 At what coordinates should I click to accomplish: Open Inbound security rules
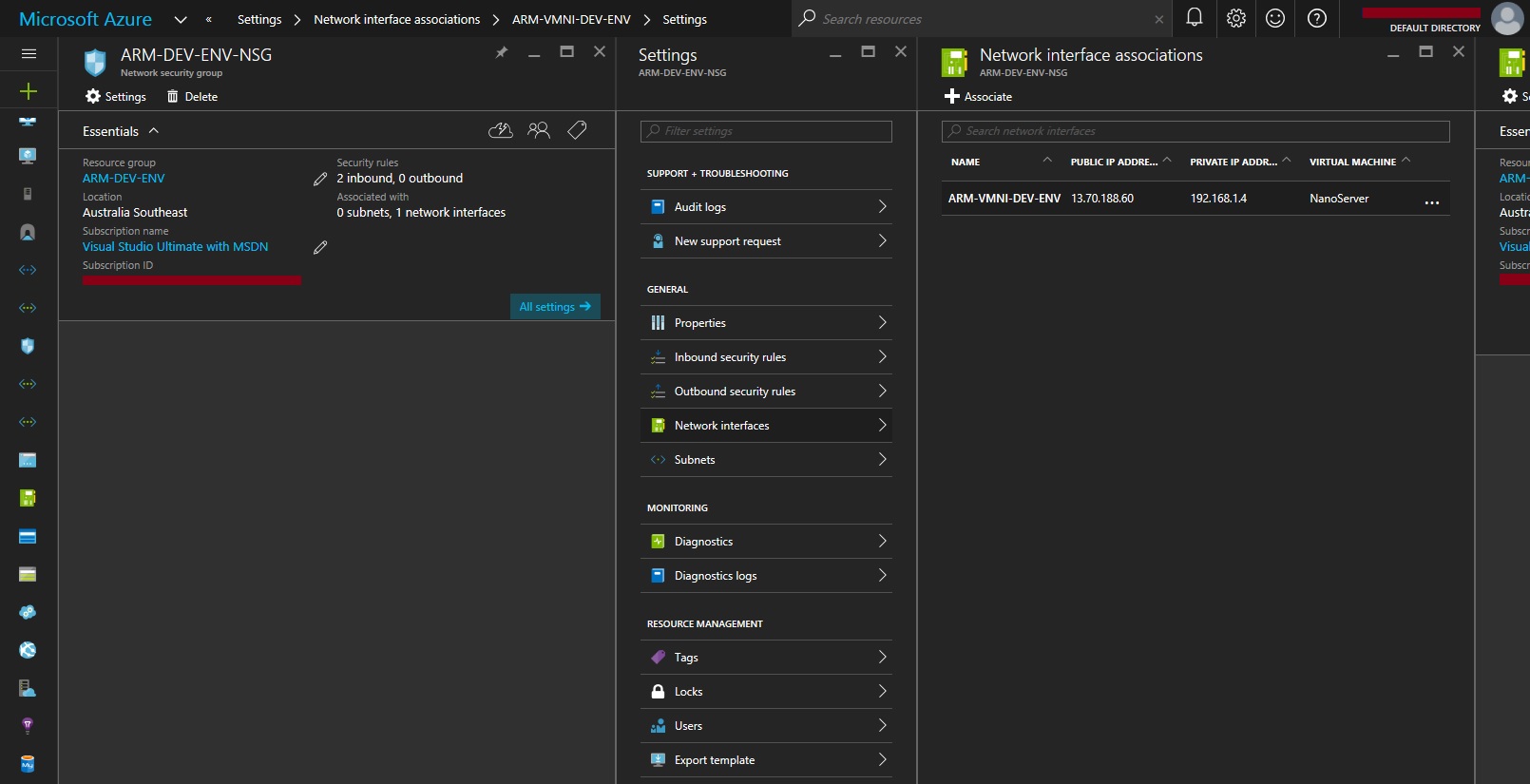click(766, 357)
